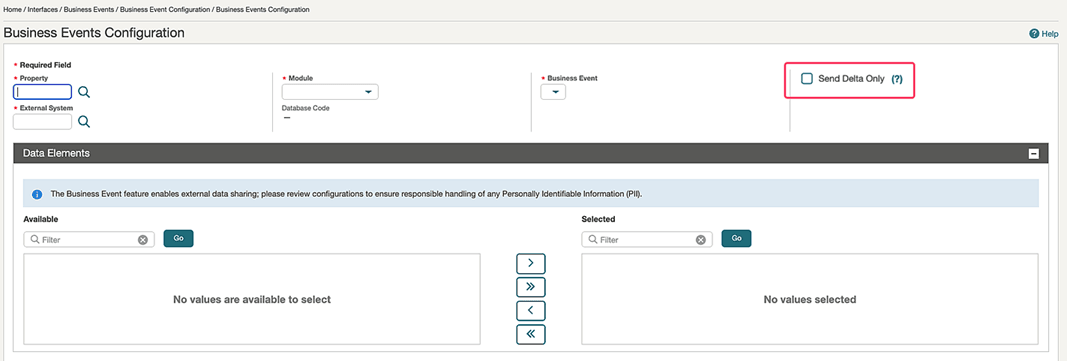Open Business Events breadcrumb link

(x=88, y=10)
